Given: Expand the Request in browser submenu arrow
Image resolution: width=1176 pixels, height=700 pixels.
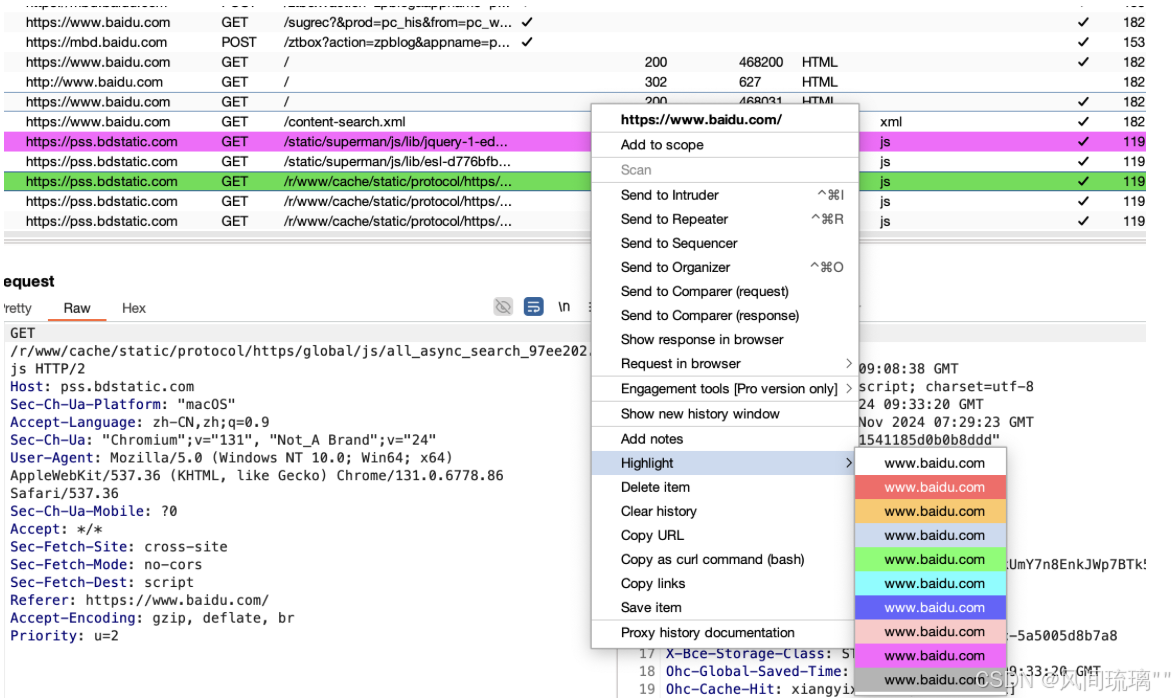Looking at the screenshot, I should [x=848, y=363].
